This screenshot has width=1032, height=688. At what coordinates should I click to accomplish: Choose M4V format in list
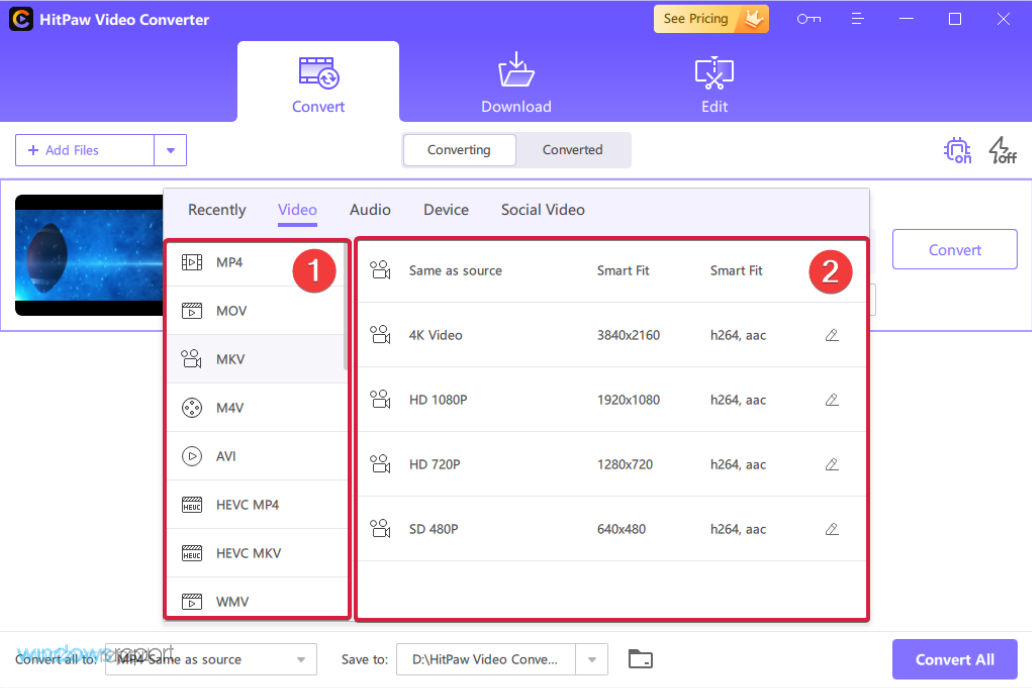point(257,408)
